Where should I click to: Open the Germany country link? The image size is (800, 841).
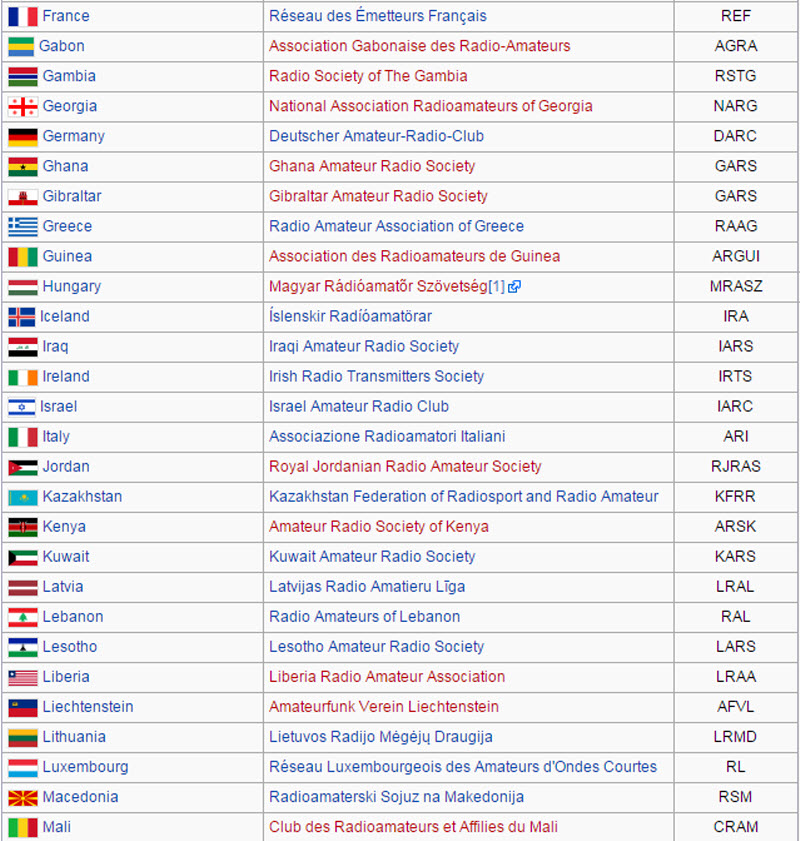pyautogui.click(x=73, y=136)
